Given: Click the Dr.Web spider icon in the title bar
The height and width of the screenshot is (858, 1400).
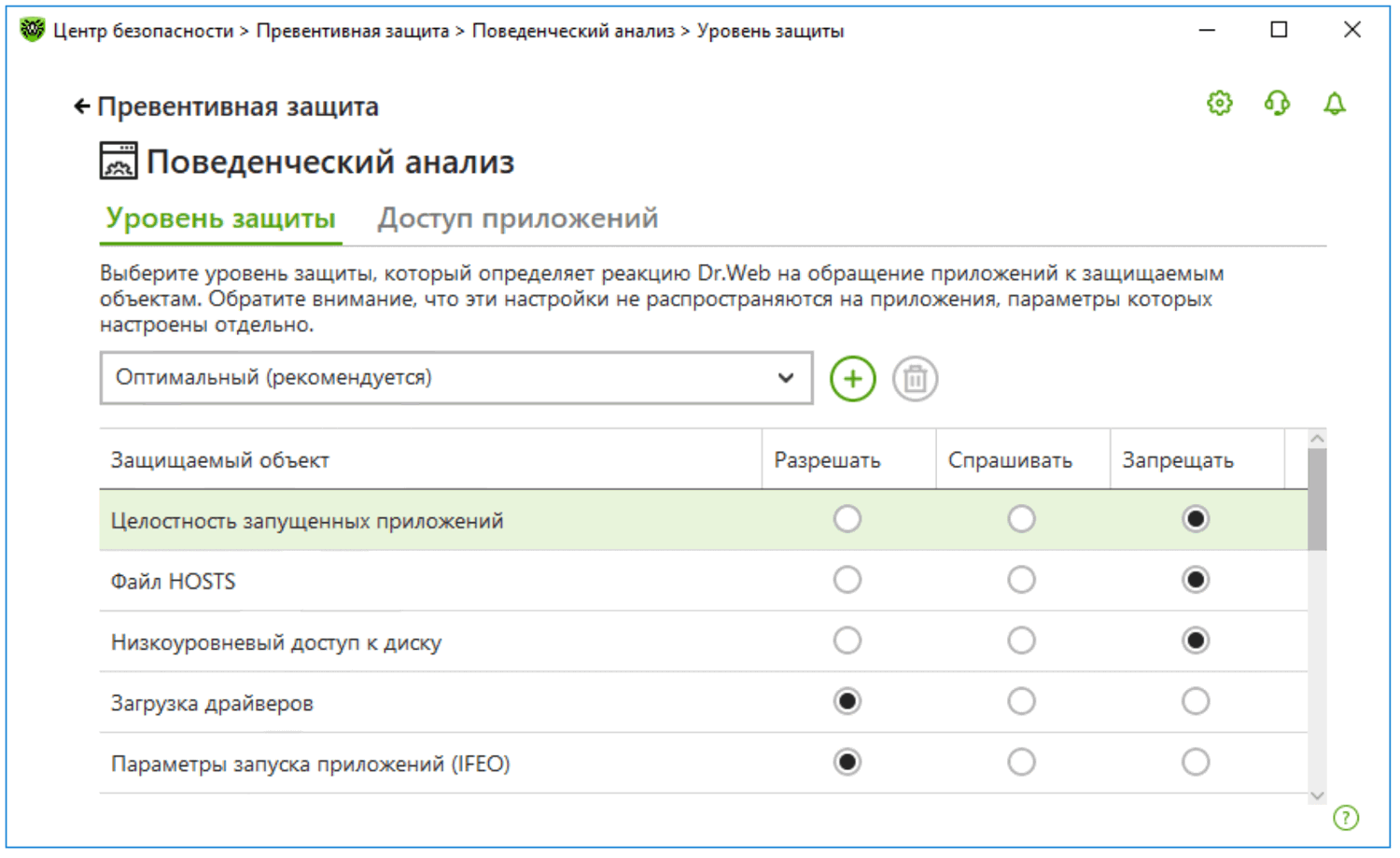Looking at the screenshot, I should (32, 30).
